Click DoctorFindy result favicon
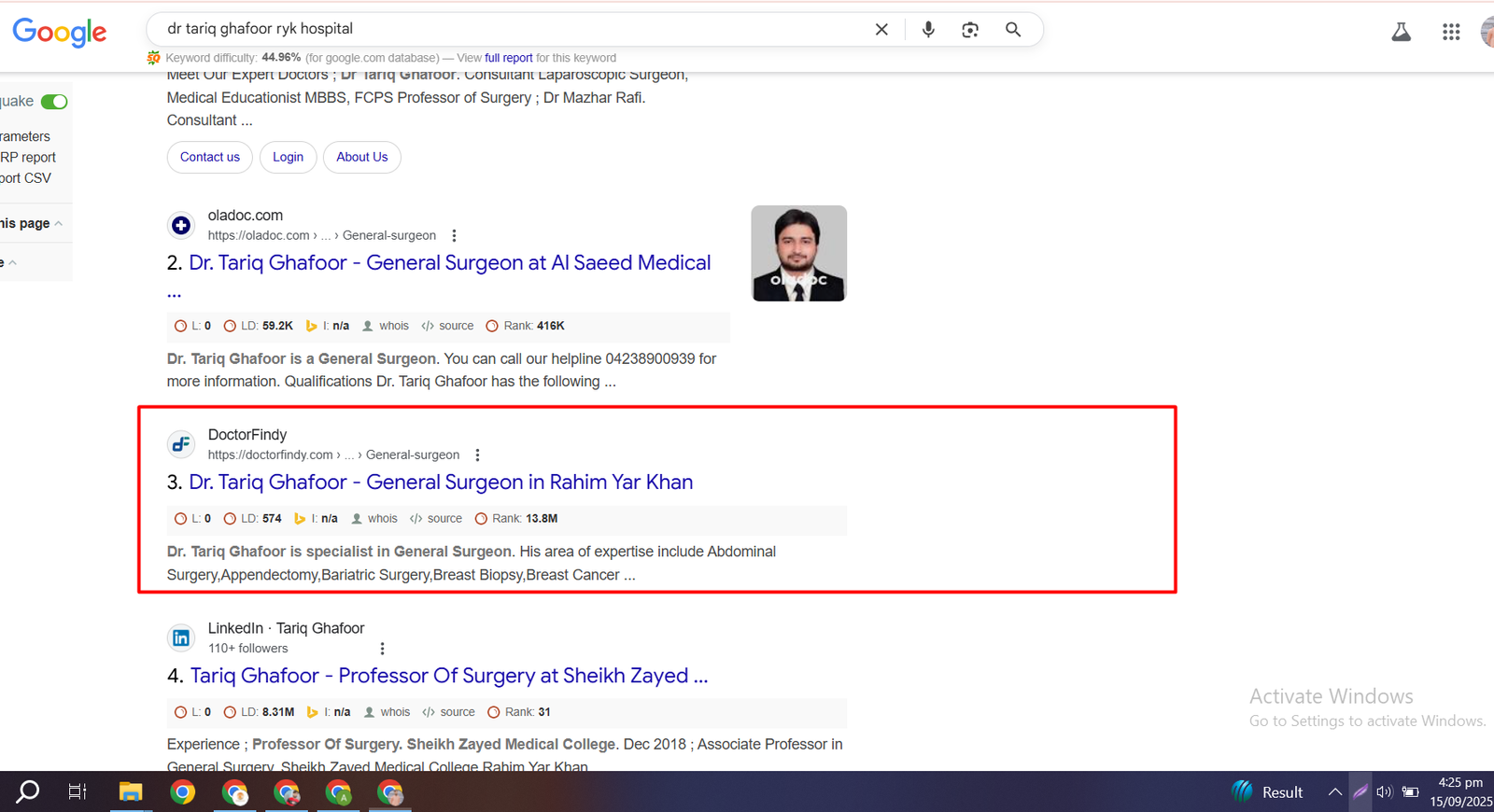This screenshot has width=1494, height=812. [x=181, y=444]
